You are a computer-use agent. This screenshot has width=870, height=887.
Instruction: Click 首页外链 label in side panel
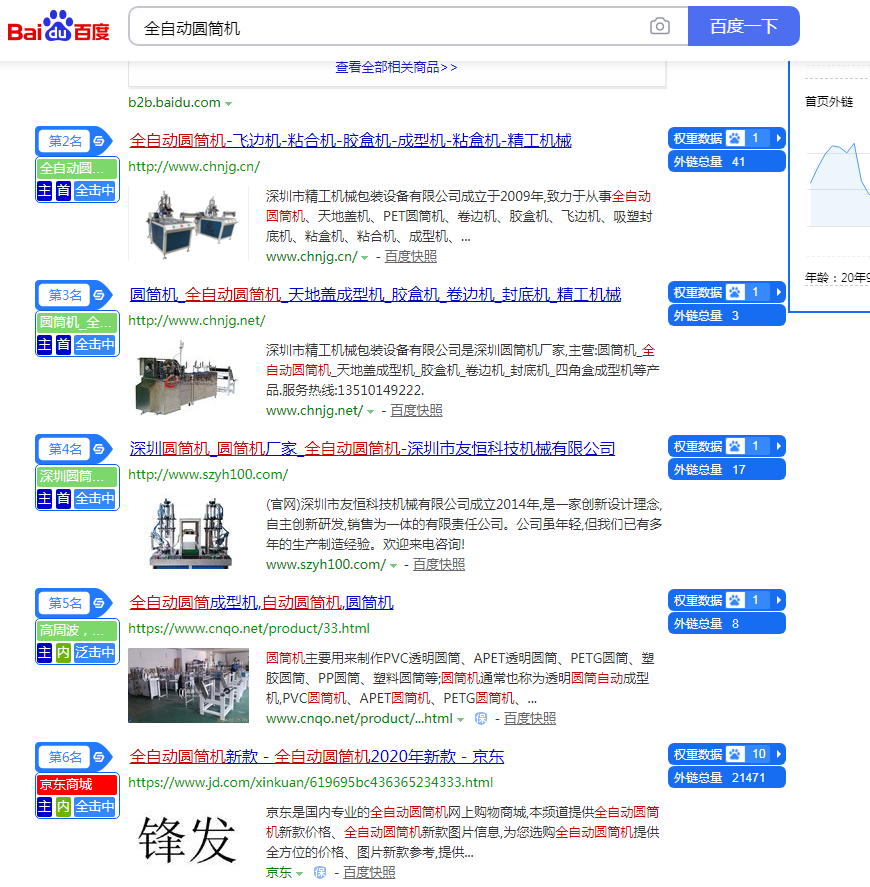pos(829,102)
